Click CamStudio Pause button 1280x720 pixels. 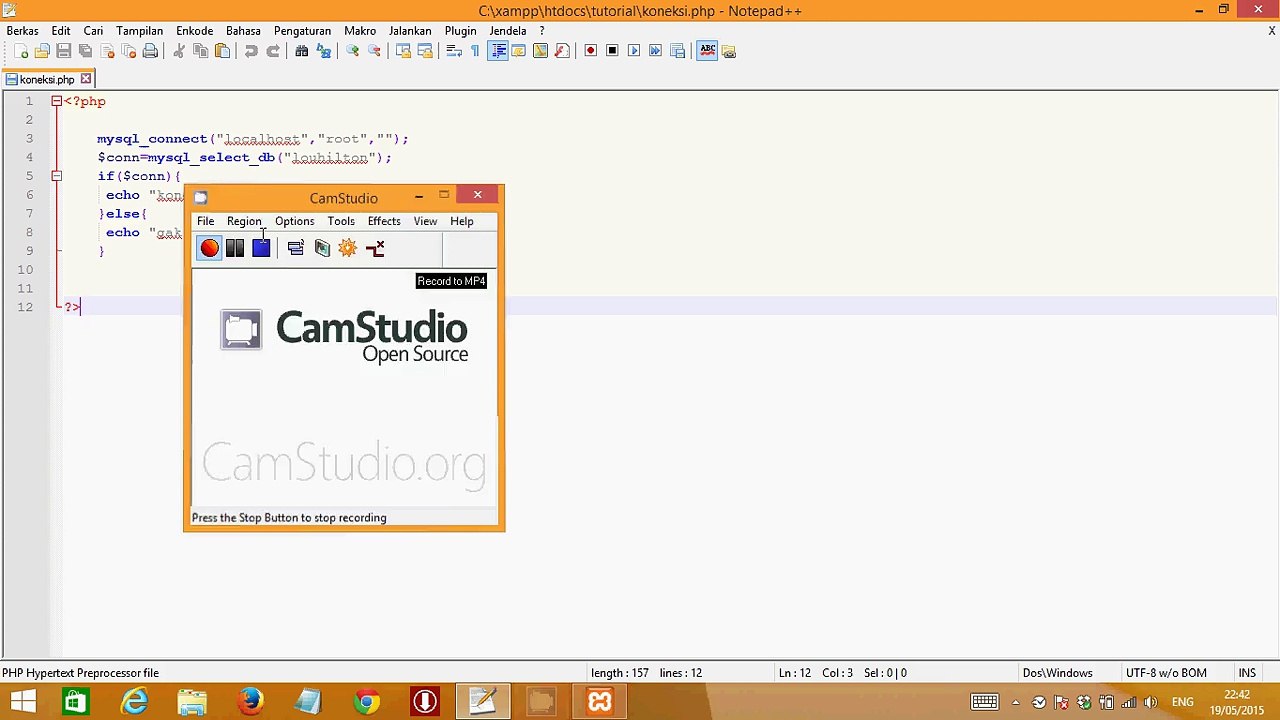[x=235, y=248]
